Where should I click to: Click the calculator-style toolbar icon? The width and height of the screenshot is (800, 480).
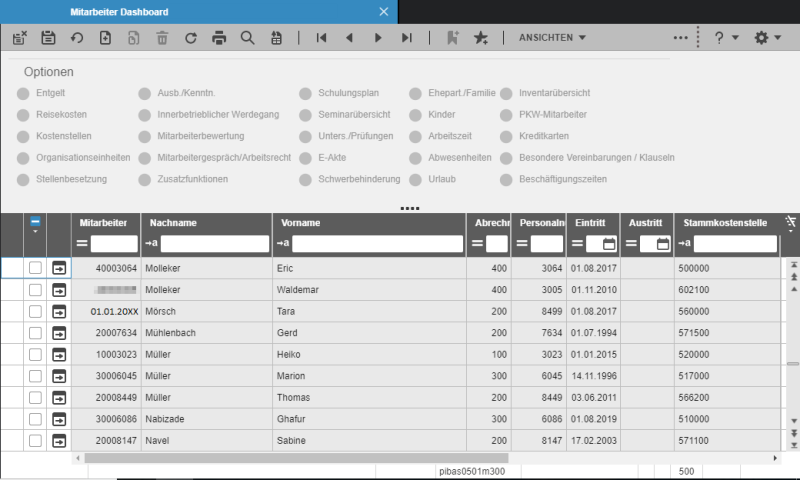[276, 38]
